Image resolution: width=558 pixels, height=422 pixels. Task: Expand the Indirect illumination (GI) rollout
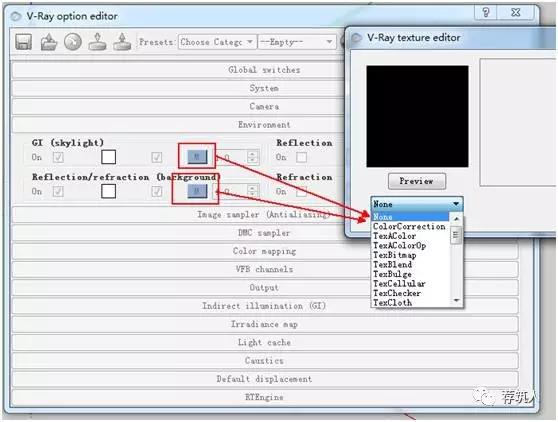point(265,306)
